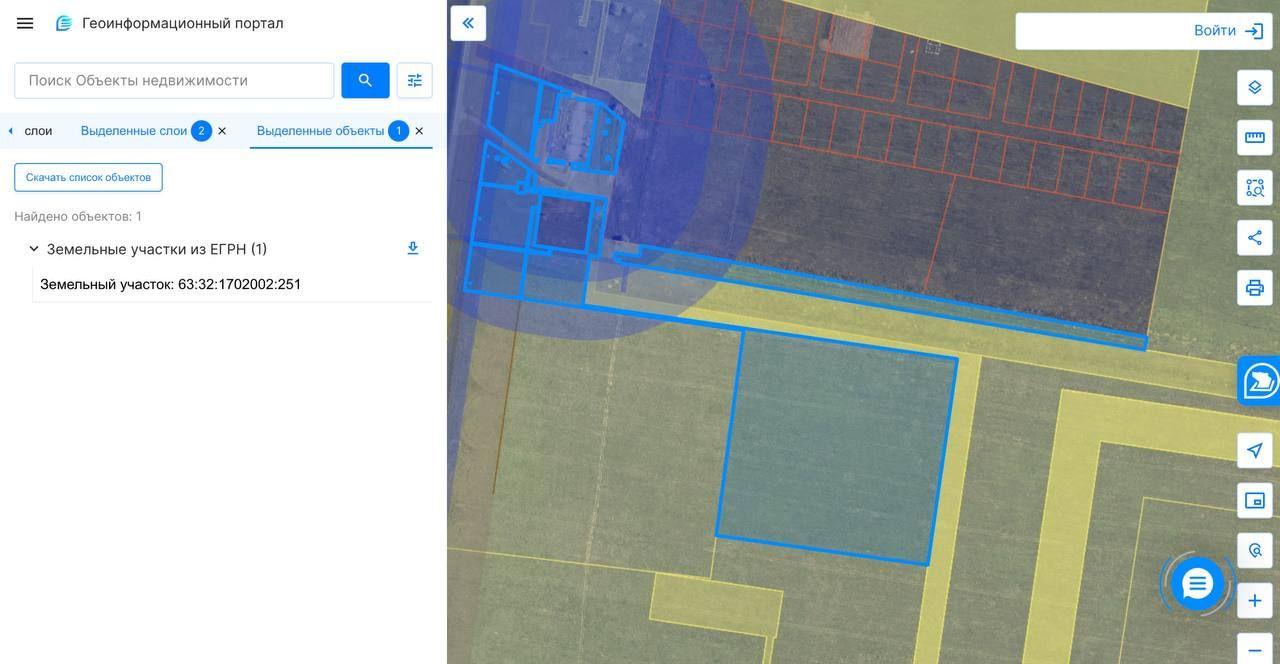The height and width of the screenshot is (664, 1280).
Task: Print the map with printer icon
Action: pos(1255,288)
